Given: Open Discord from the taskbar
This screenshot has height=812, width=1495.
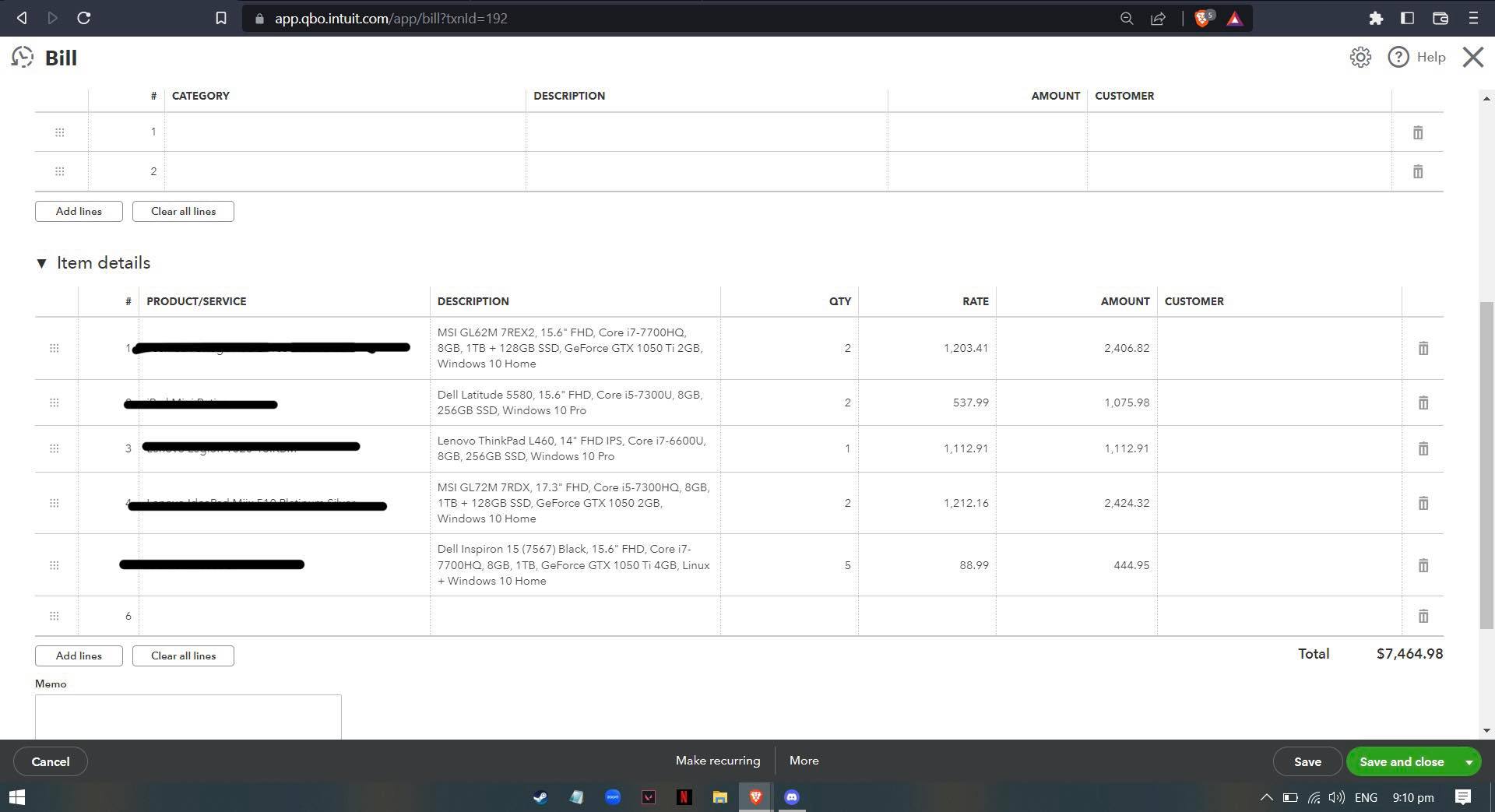Looking at the screenshot, I should (x=792, y=797).
